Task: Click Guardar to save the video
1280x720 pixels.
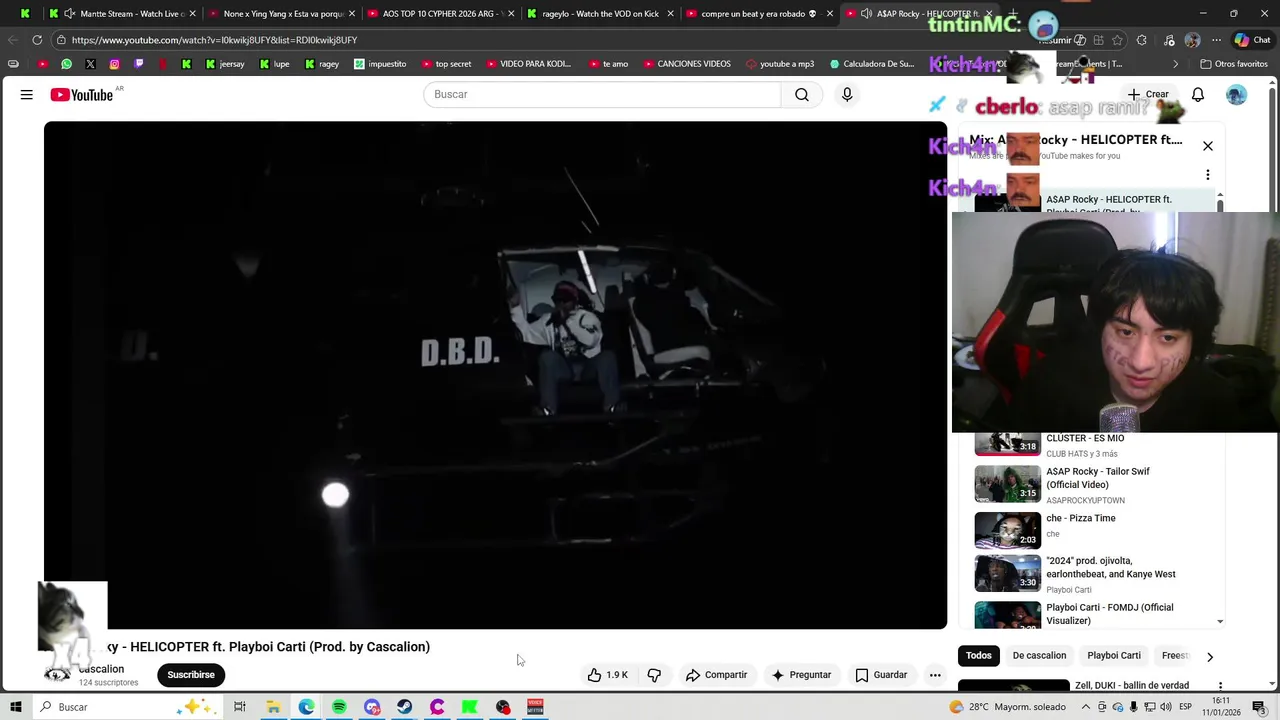Action: pos(881,675)
